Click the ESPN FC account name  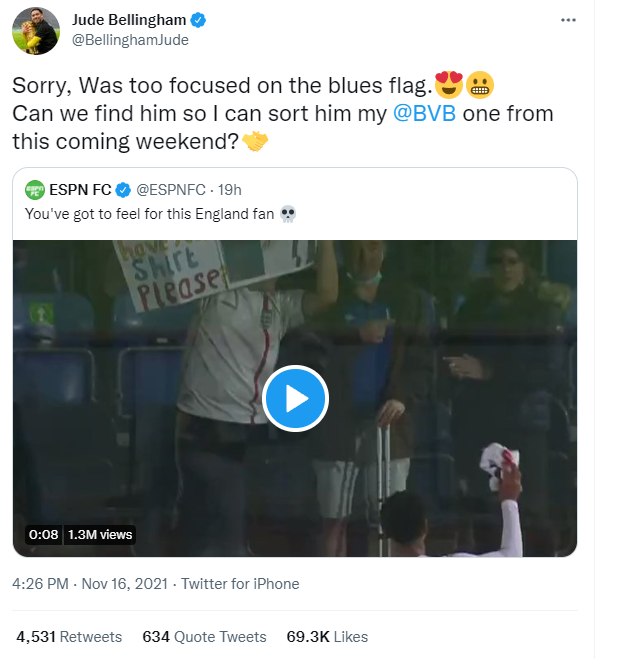click(82, 190)
